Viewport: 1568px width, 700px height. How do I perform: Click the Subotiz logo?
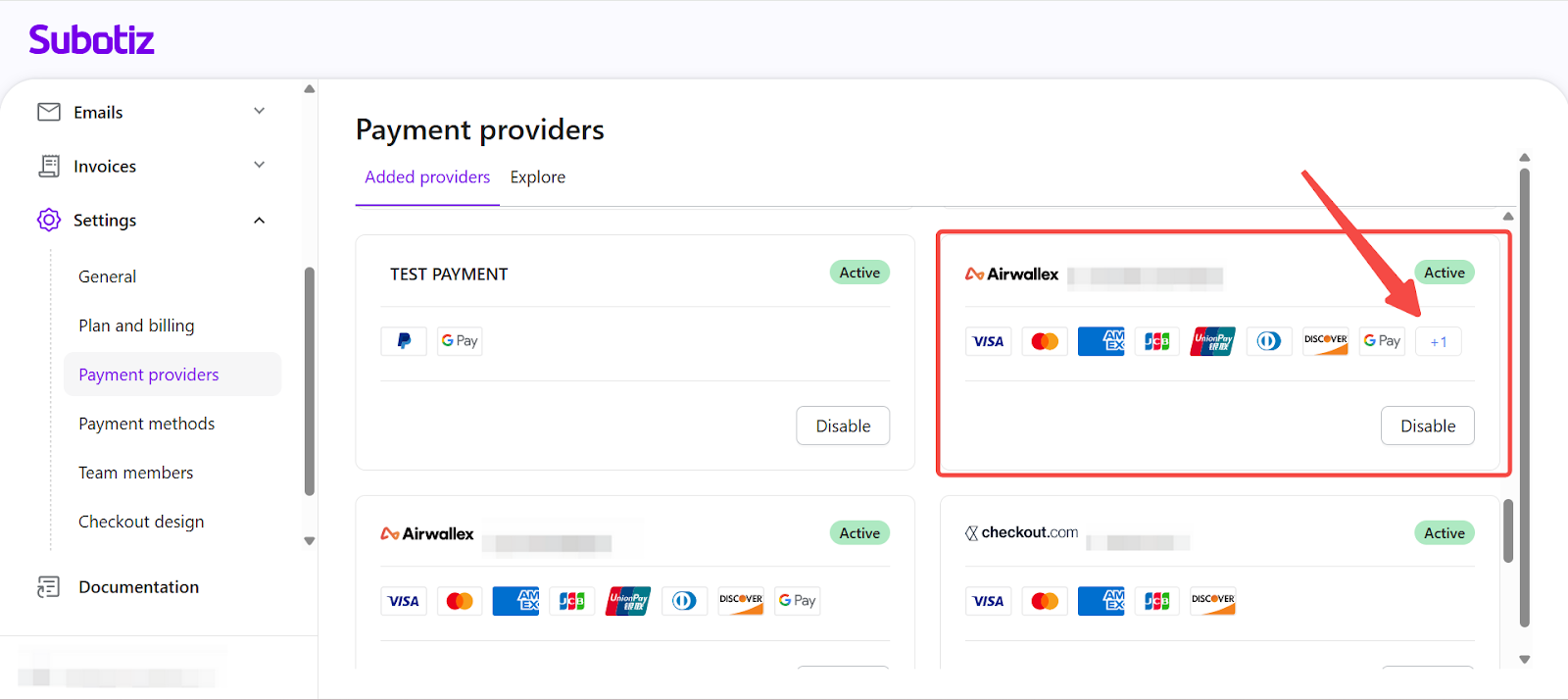click(91, 40)
